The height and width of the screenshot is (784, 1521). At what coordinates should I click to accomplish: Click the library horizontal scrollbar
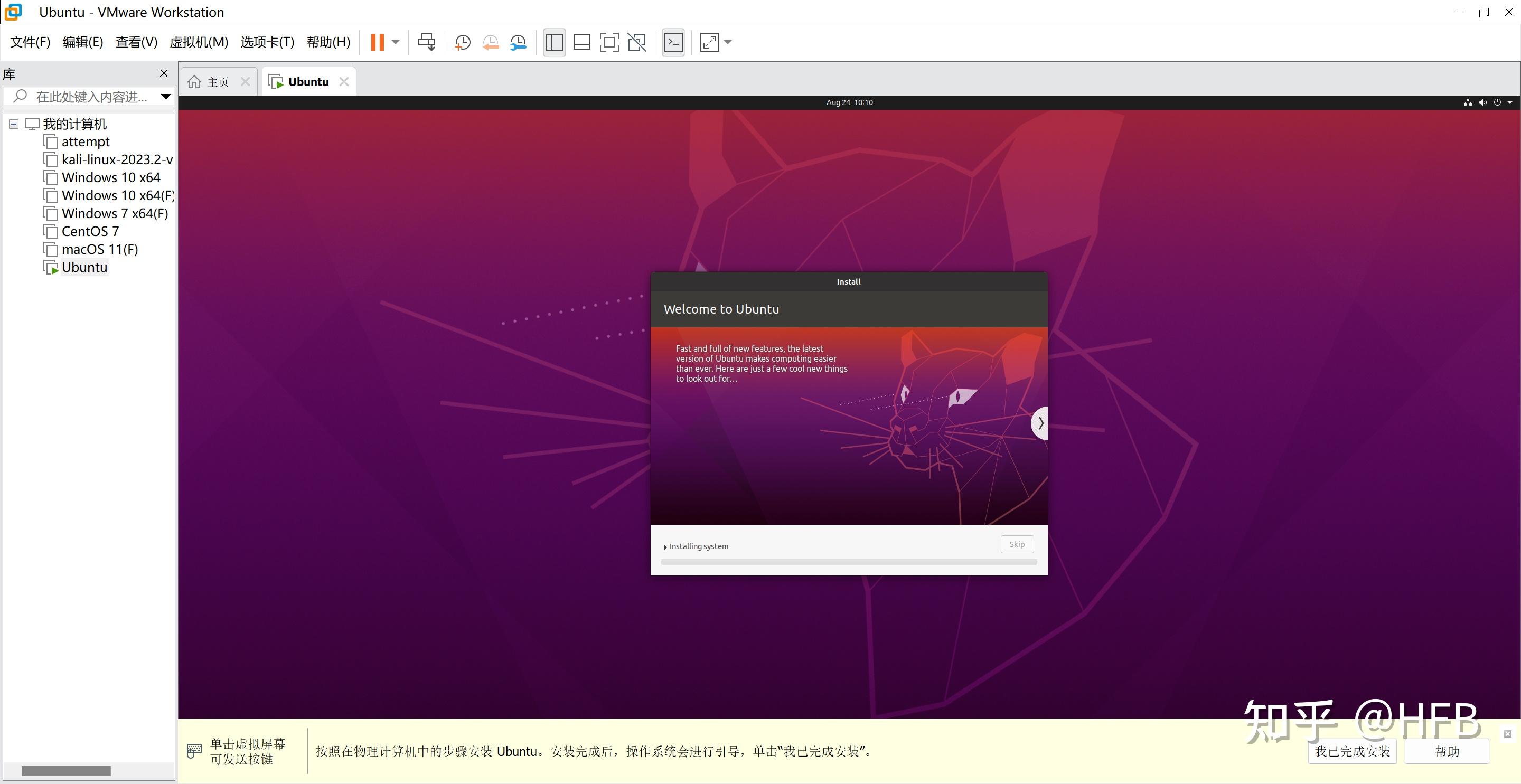click(x=66, y=771)
